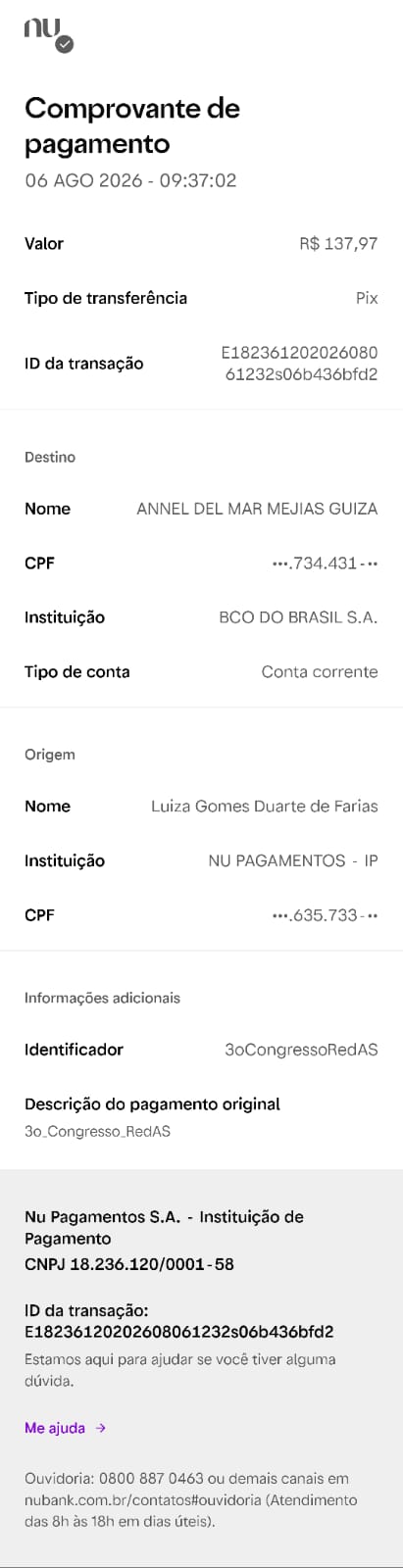Select the R$ 137,97 amount value

coord(338,244)
